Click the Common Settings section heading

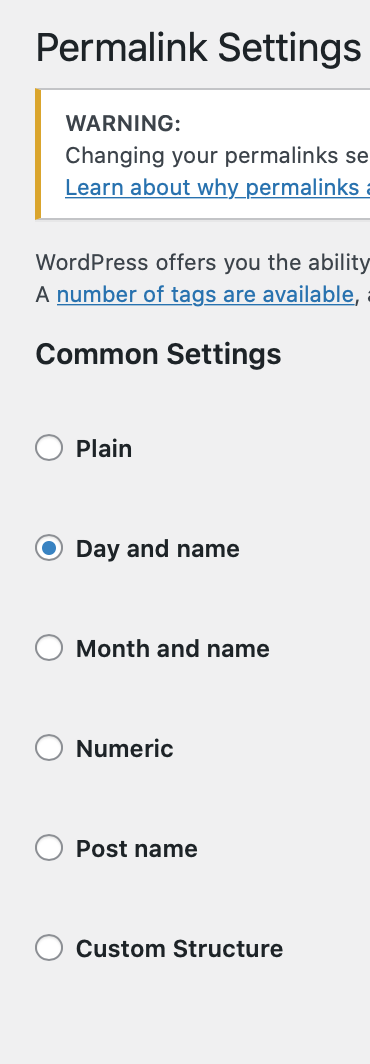[x=158, y=354]
